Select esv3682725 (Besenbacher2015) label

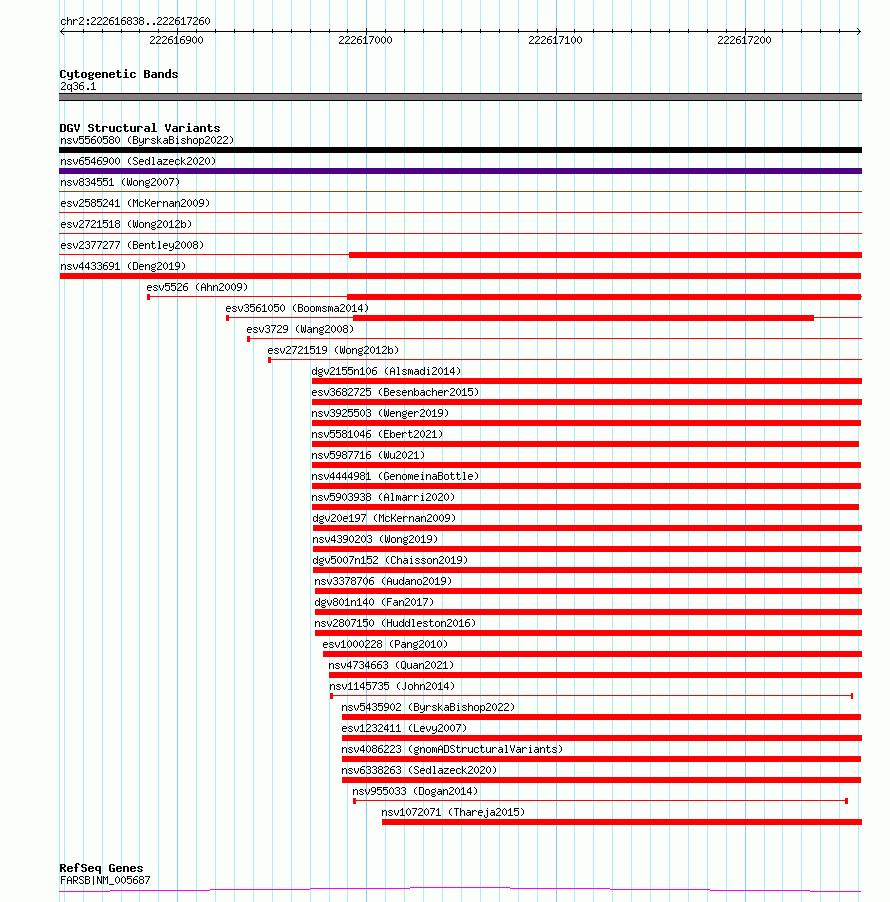395,392
